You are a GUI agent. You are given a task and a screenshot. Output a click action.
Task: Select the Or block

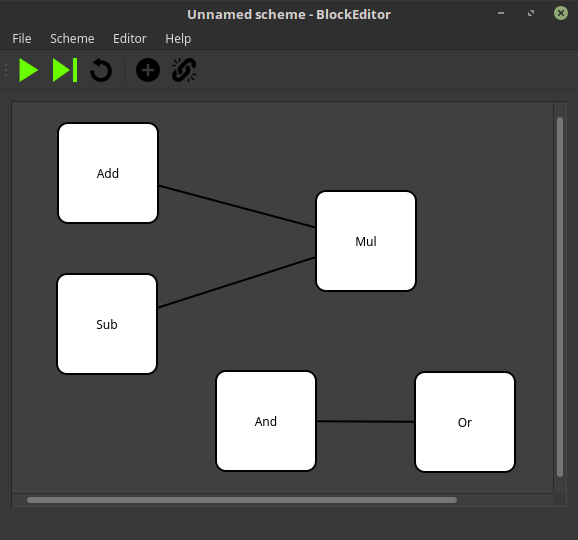point(465,422)
